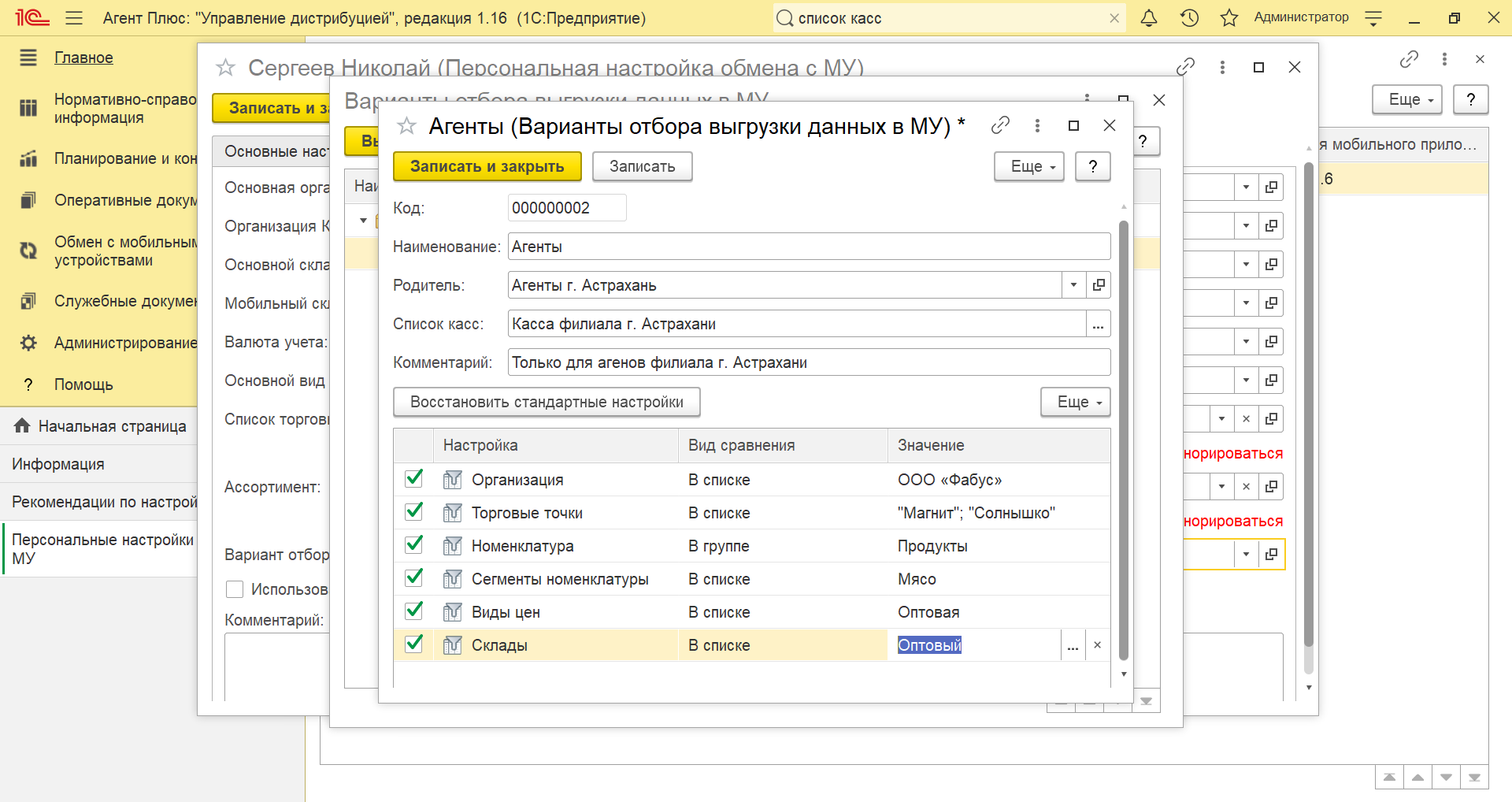Uncheck the Виды цен filter checkbox

pyautogui.click(x=413, y=611)
